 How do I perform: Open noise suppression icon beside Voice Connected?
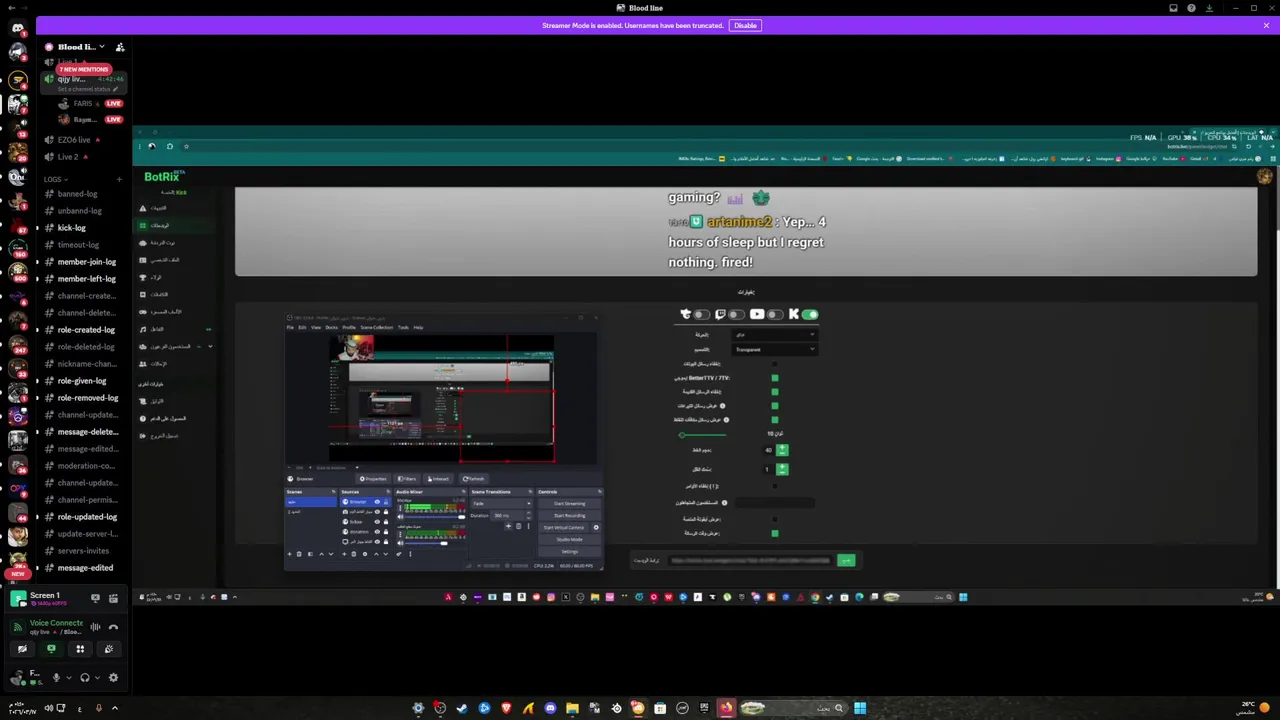[x=95, y=627]
